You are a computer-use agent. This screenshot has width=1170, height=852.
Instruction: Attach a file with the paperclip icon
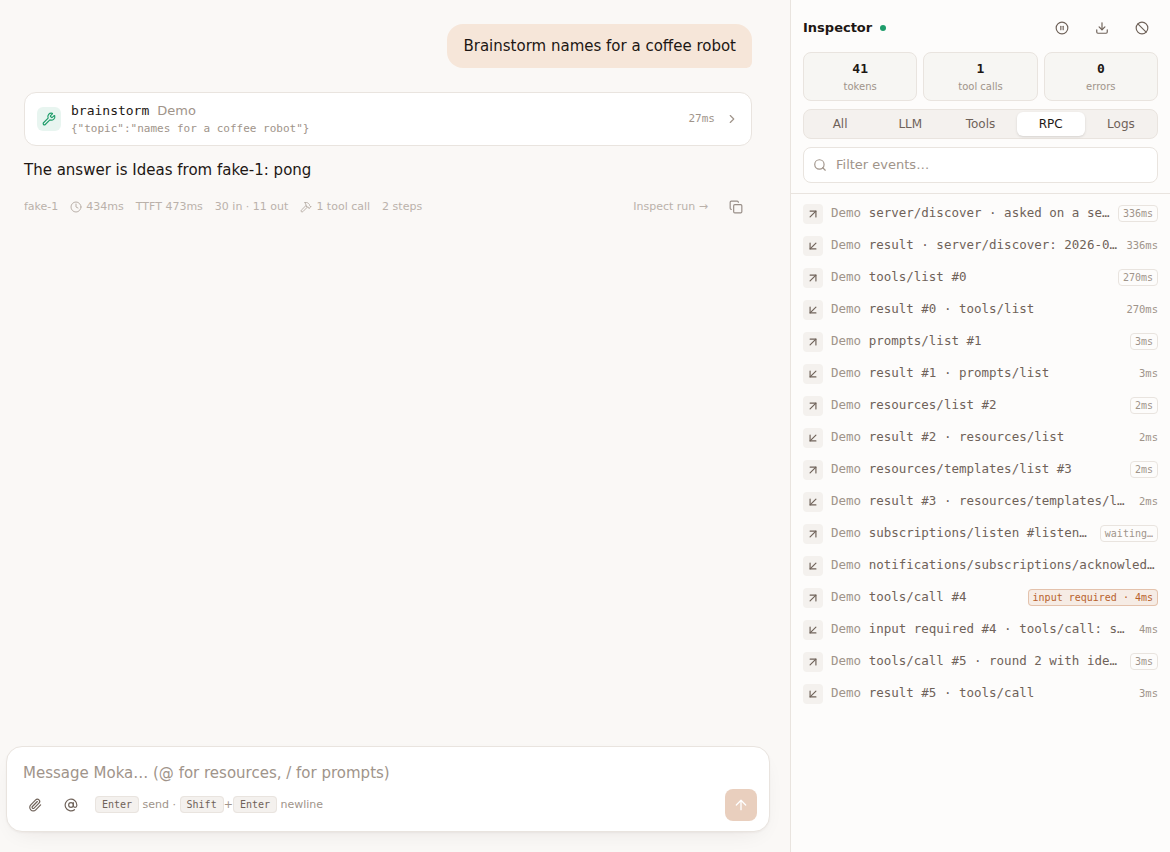coord(35,805)
